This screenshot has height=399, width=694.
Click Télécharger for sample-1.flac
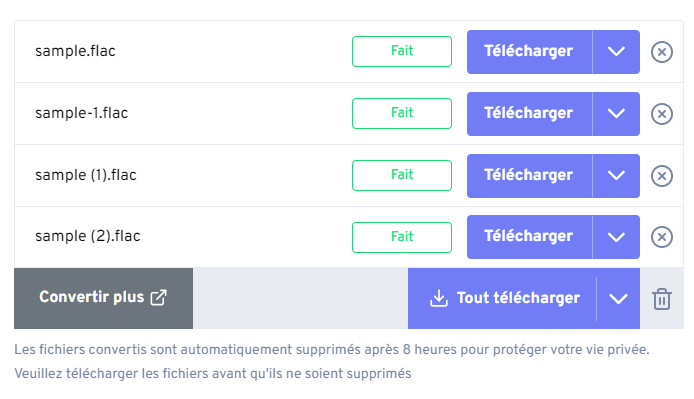coord(529,114)
